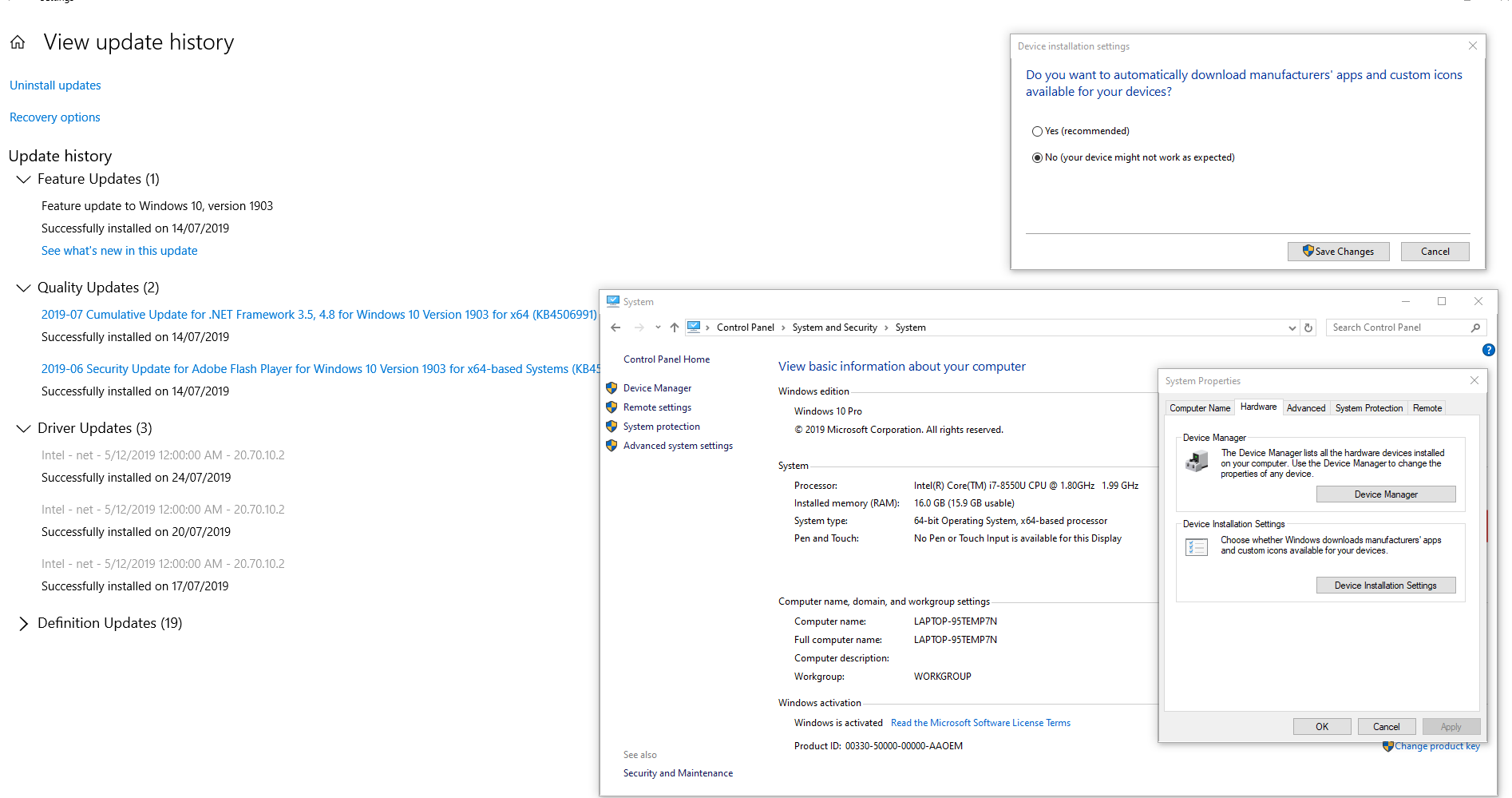Close the System Properties dialog
1512x798 pixels.
pos(1474,381)
